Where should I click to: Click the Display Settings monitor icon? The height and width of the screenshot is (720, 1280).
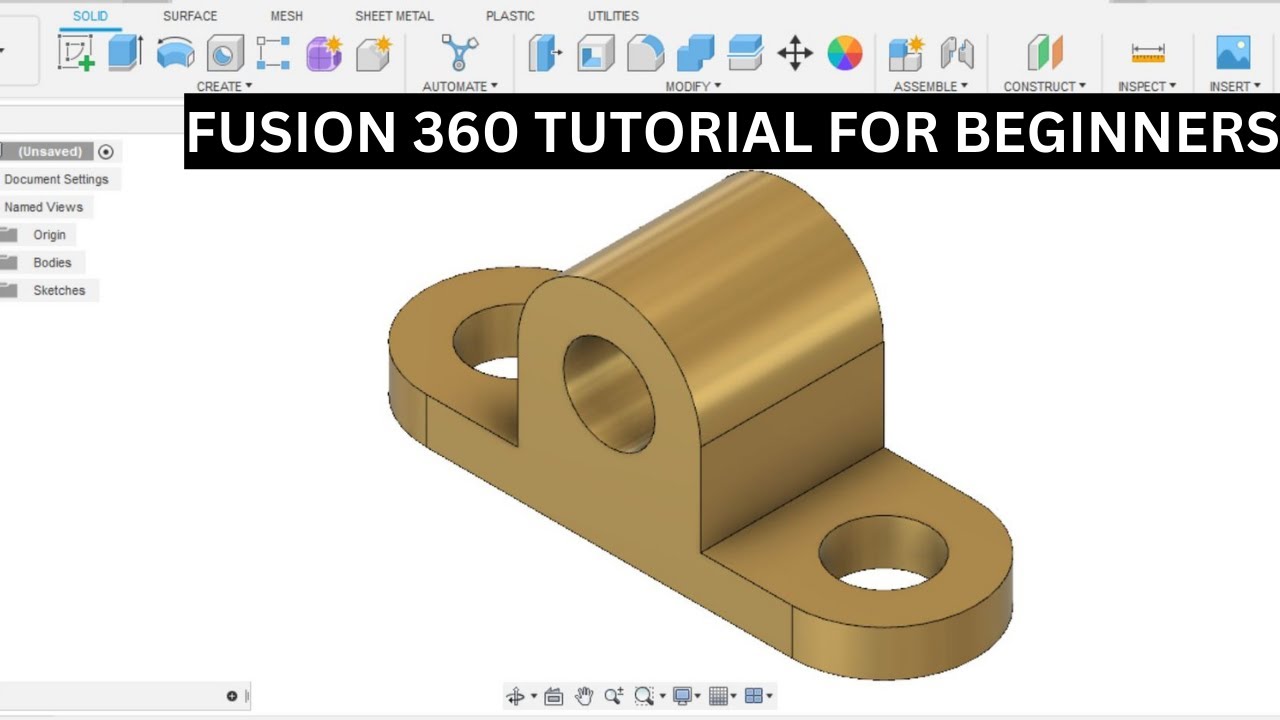point(683,696)
